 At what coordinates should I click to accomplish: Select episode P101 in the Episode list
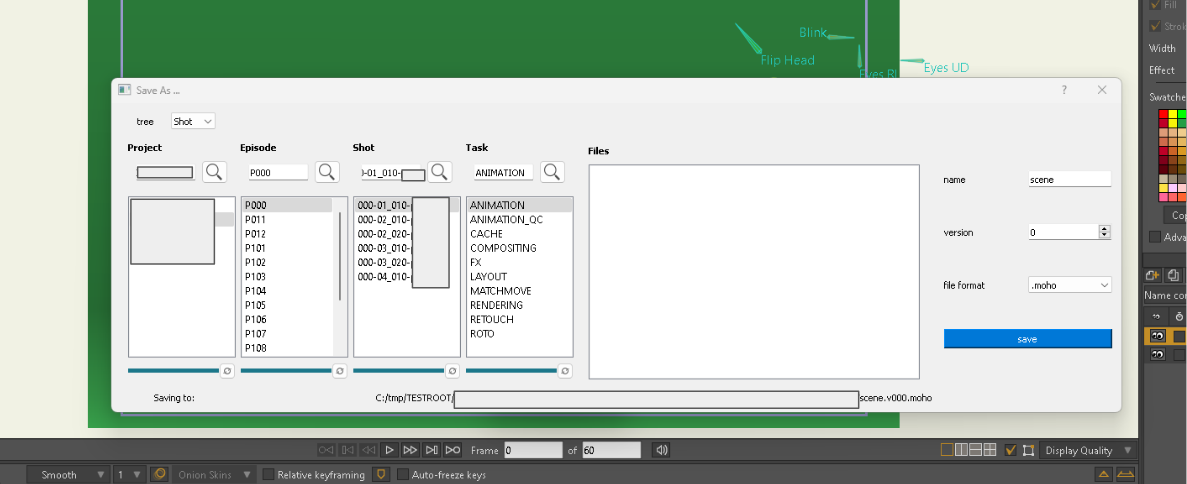click(256, 248)
